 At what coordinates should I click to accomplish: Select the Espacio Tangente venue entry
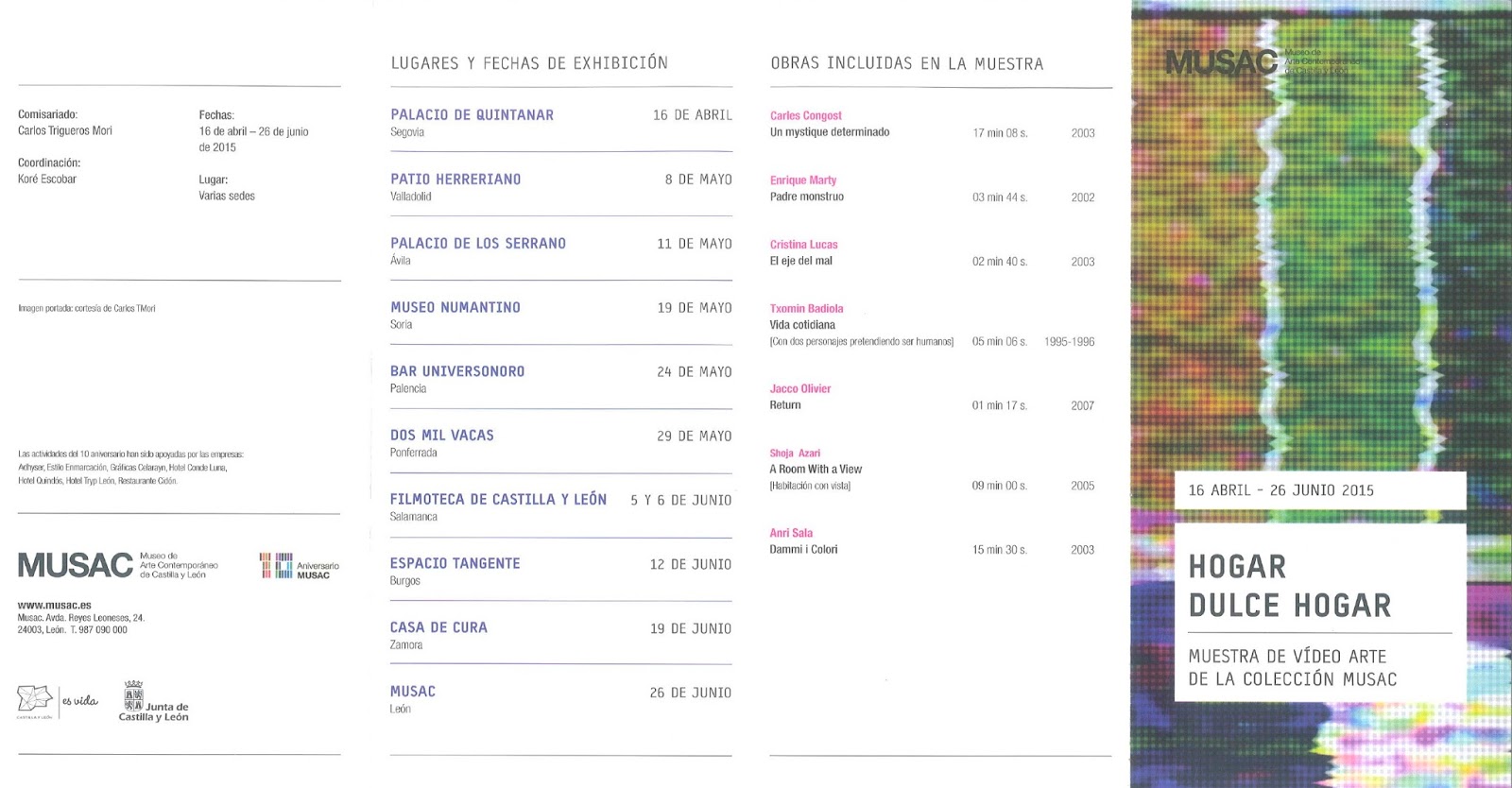point(455,563)
